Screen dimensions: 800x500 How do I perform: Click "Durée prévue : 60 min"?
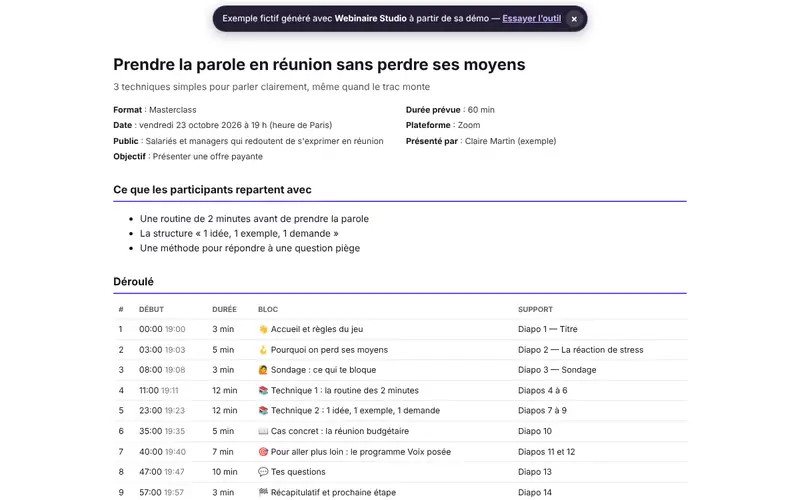pos(450,110)
